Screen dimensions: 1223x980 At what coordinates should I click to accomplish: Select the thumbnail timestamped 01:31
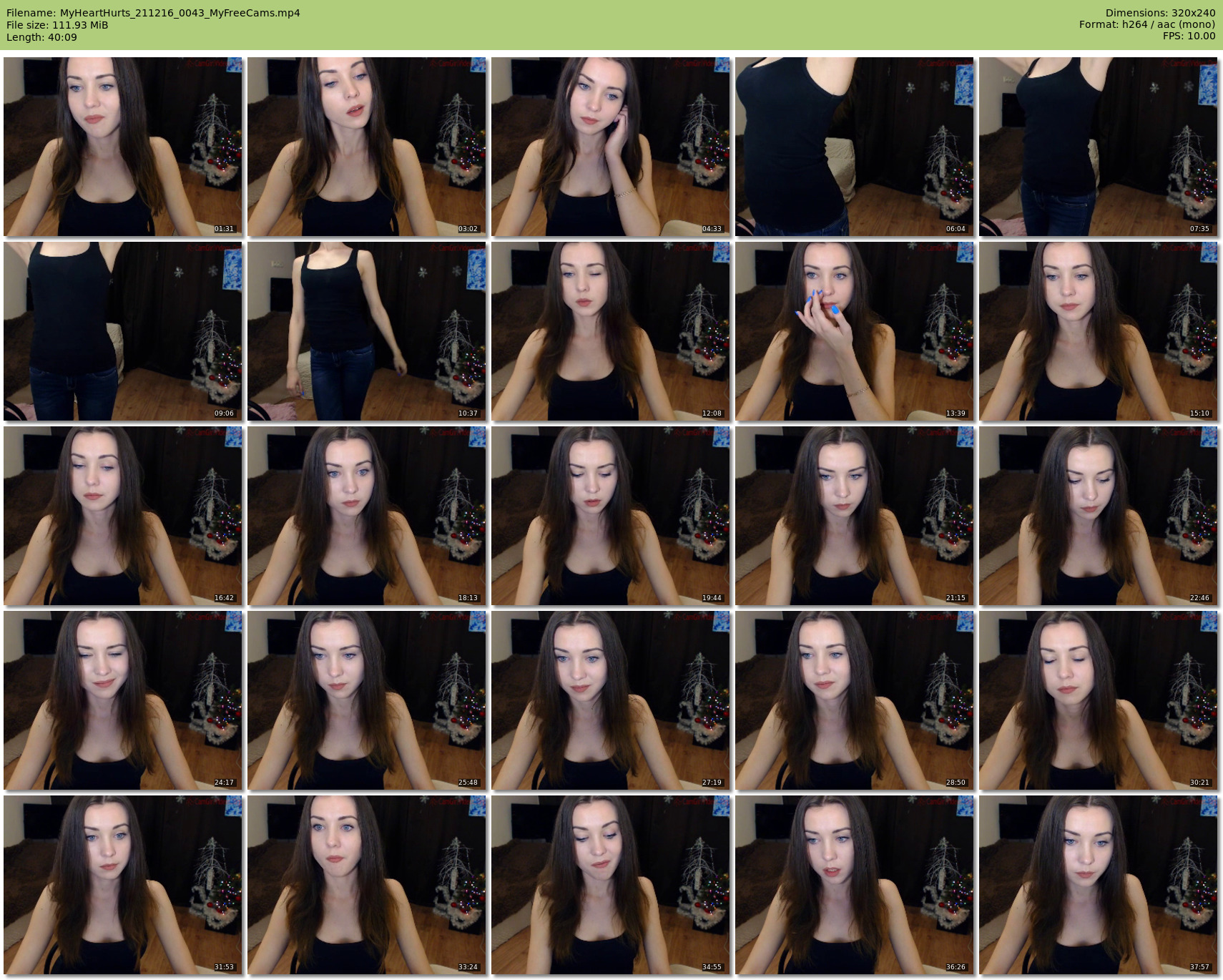pyautogui.click(x=123, y=147)
